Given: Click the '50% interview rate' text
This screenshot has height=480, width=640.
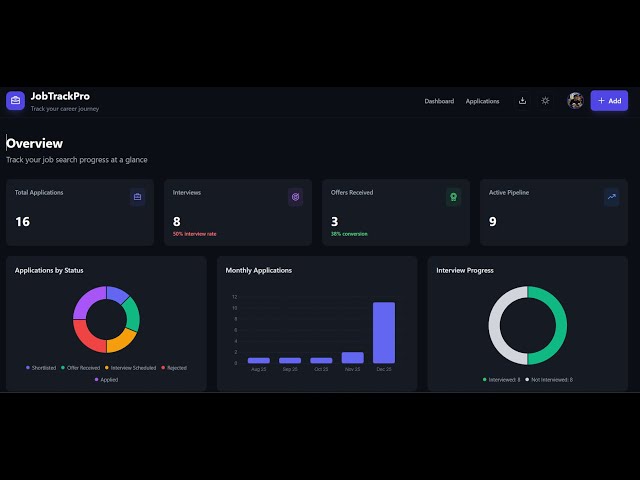Looking at the screenshot, I should pyautogui.click(x=194, y=234).
